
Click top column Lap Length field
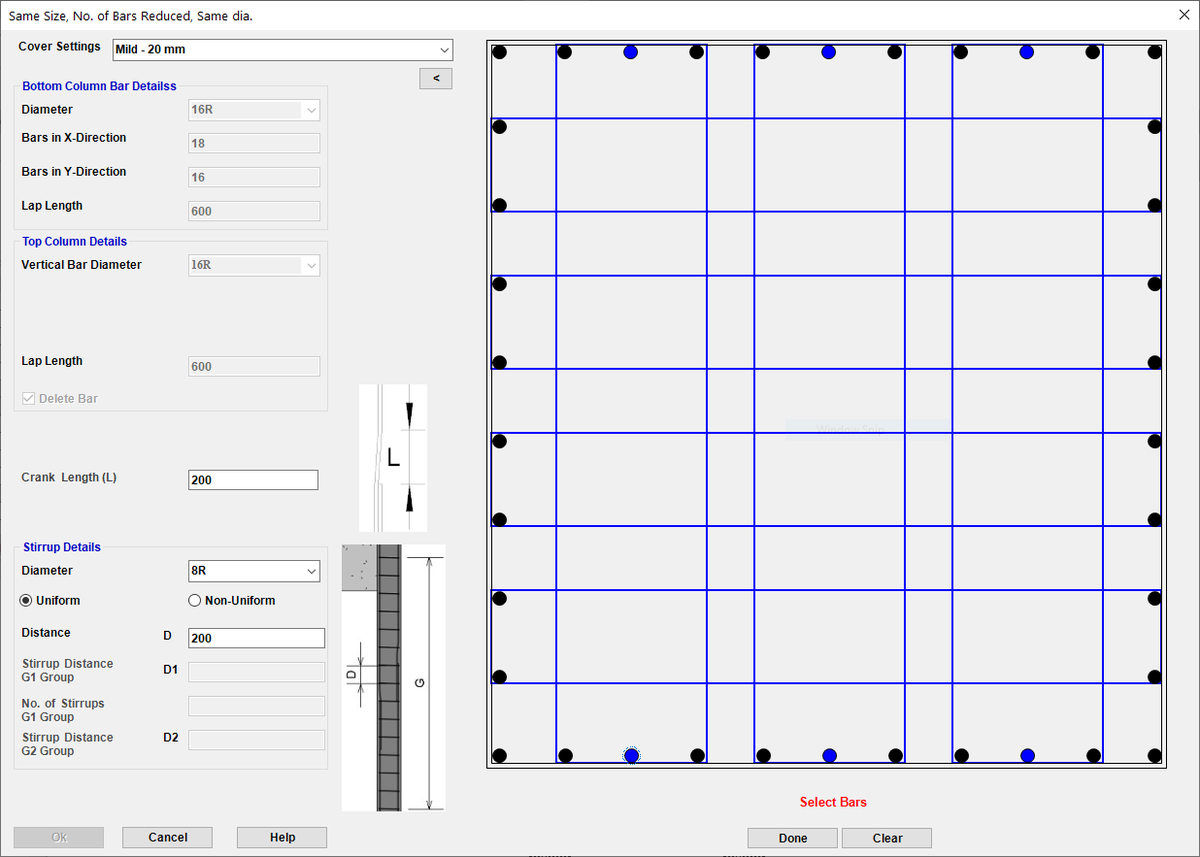[254, 366]
